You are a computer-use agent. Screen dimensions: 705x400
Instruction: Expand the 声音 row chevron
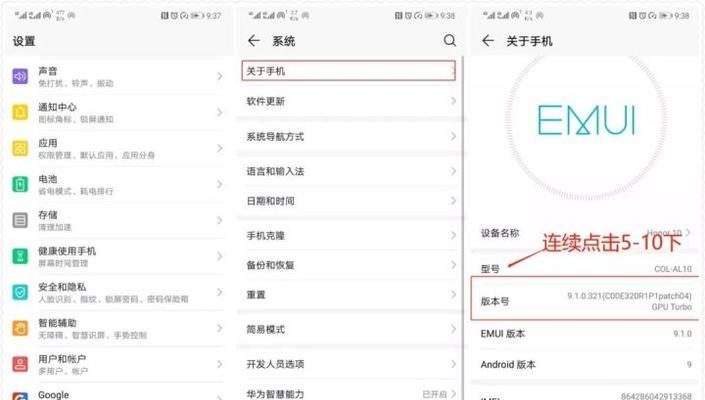219,76
